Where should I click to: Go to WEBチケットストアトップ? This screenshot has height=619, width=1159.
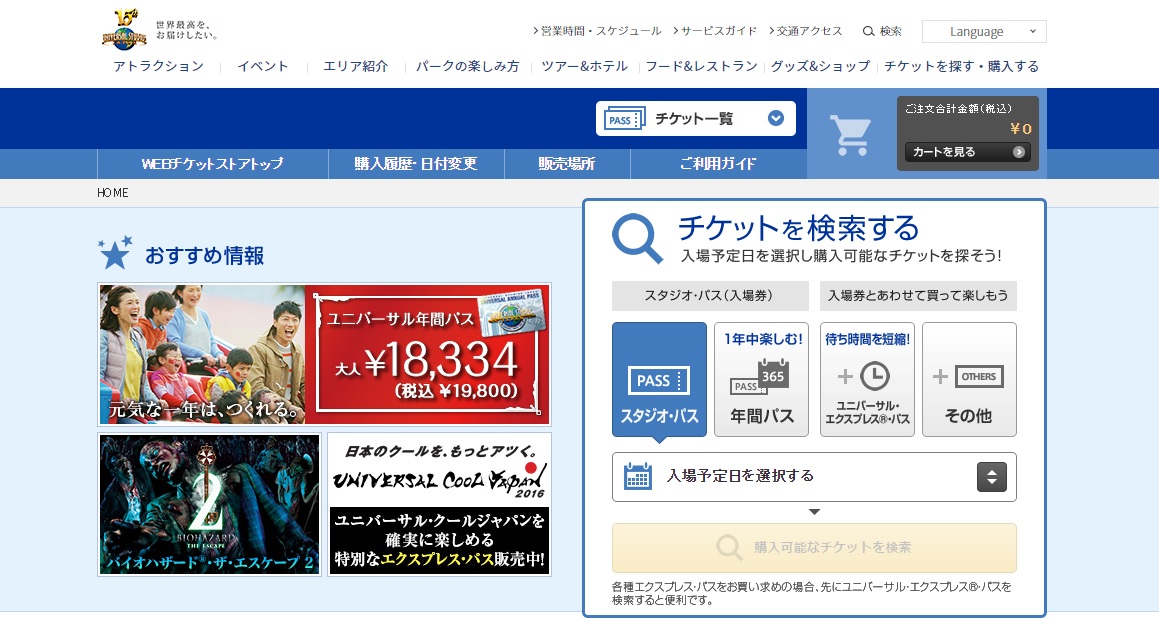pyautogui.click(x=213, y=163)
